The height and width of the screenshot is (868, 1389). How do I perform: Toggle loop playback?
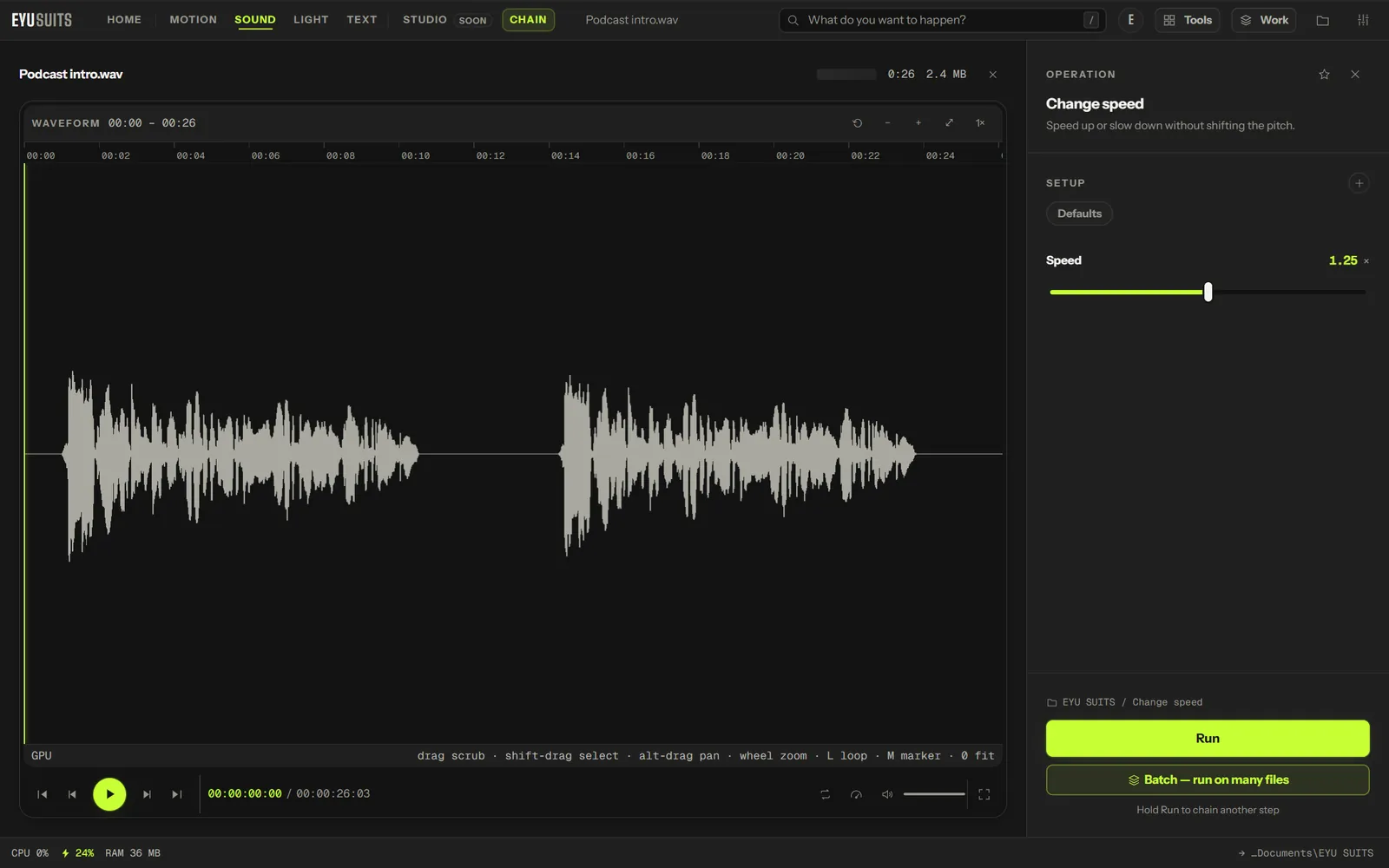coord(825,794)
